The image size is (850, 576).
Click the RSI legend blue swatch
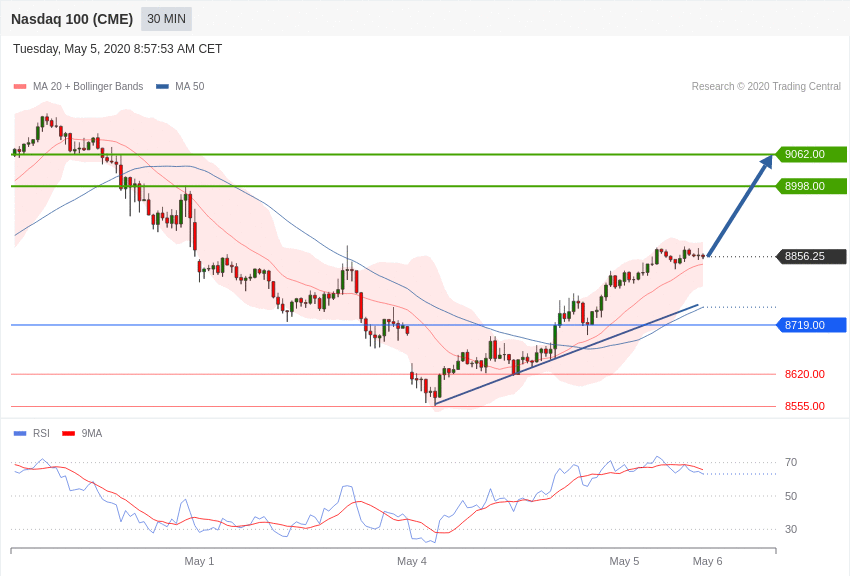pos(20,433)
